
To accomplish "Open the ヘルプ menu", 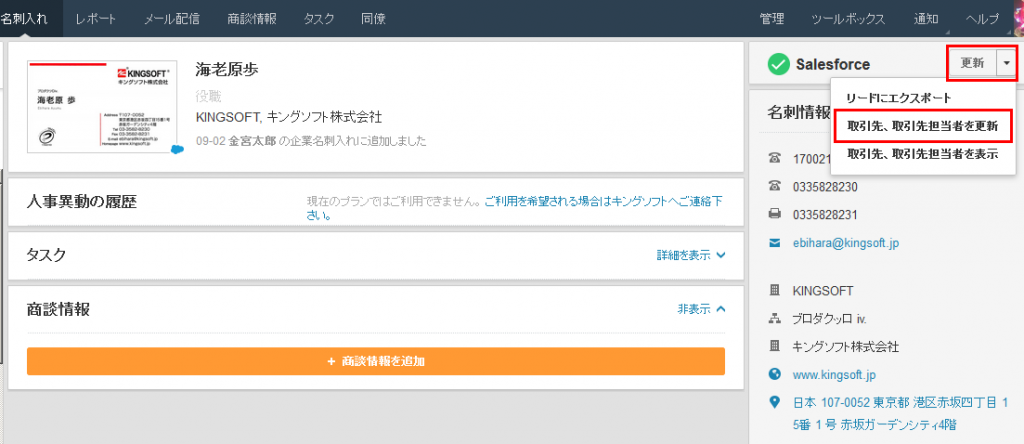I will (x=982, y=19).
